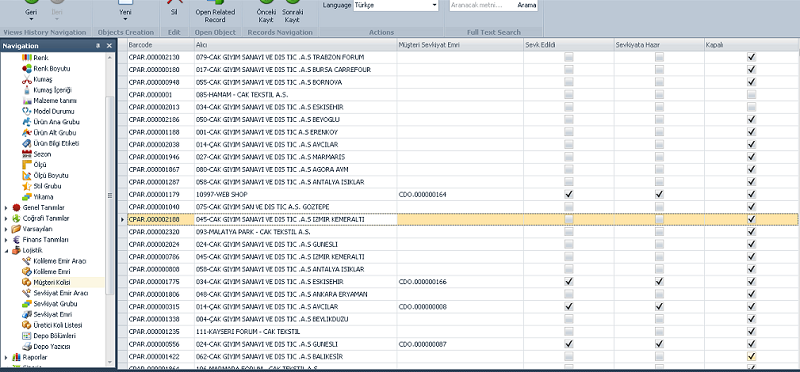Click the Sezon calendar icon
Viewport: 800px width, 372px height.
tap(27, 154)
